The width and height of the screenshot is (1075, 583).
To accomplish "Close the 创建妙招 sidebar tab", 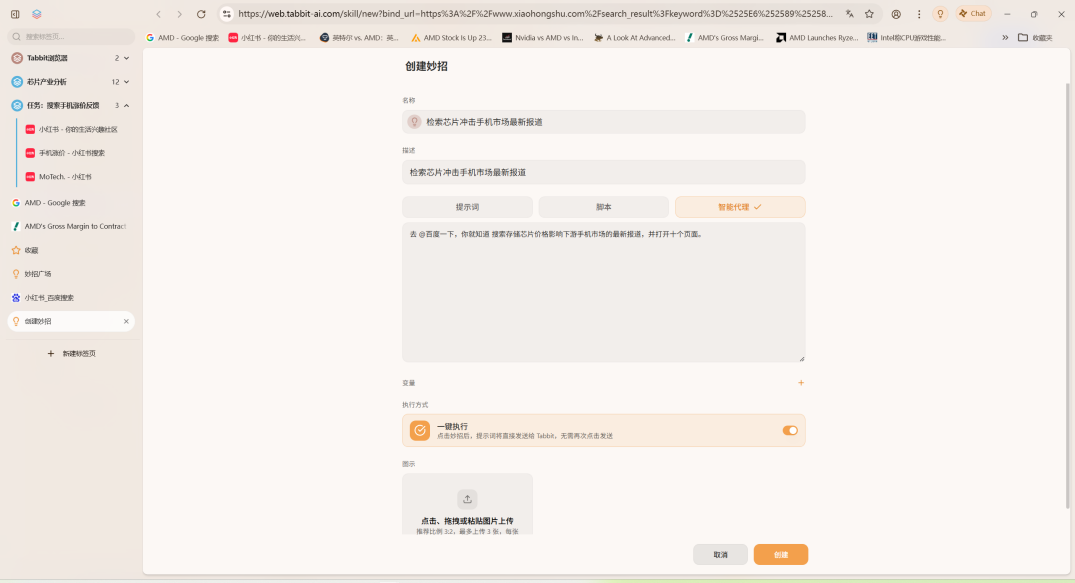I will pos(126,321).
